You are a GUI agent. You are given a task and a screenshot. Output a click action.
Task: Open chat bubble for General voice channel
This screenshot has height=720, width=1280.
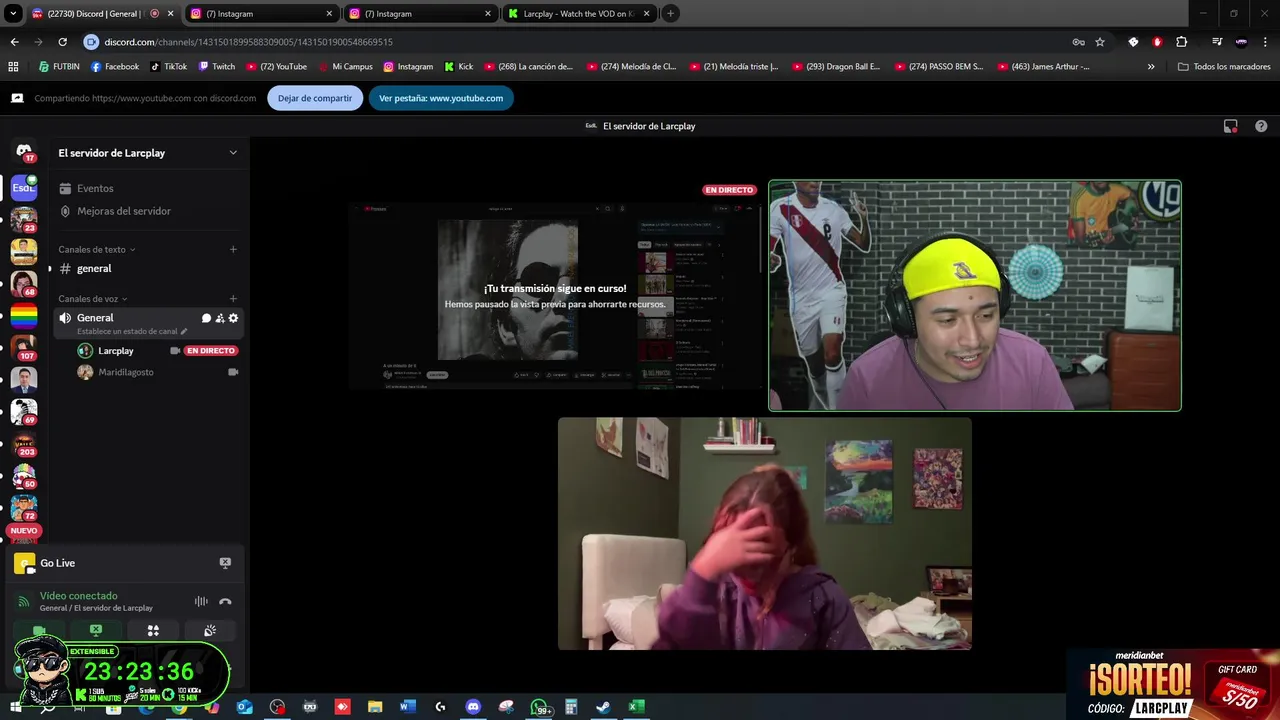click(206, 318)
